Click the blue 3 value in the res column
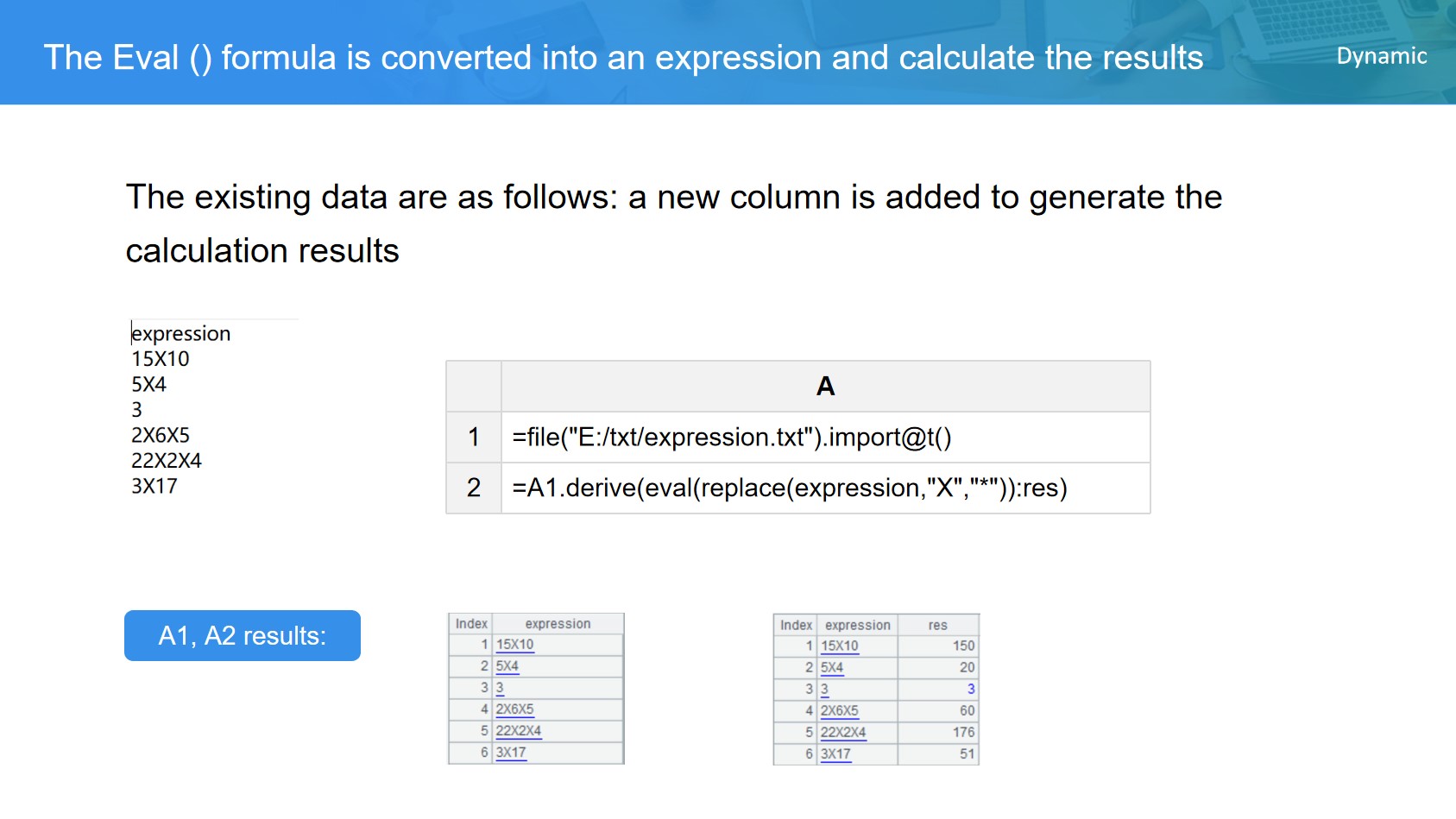The height and width of the screenshot is (819, 1456). point(970,690)
